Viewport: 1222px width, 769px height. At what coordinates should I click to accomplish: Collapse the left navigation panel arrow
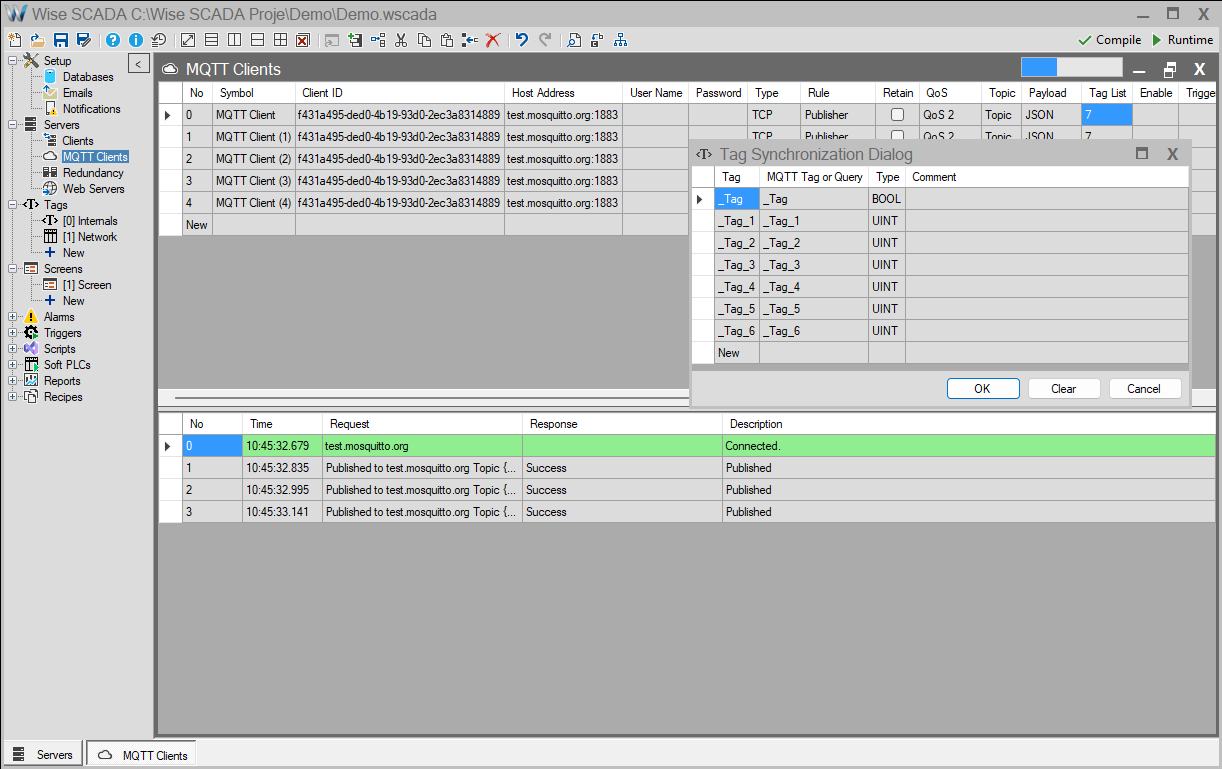tap(139, 64)
